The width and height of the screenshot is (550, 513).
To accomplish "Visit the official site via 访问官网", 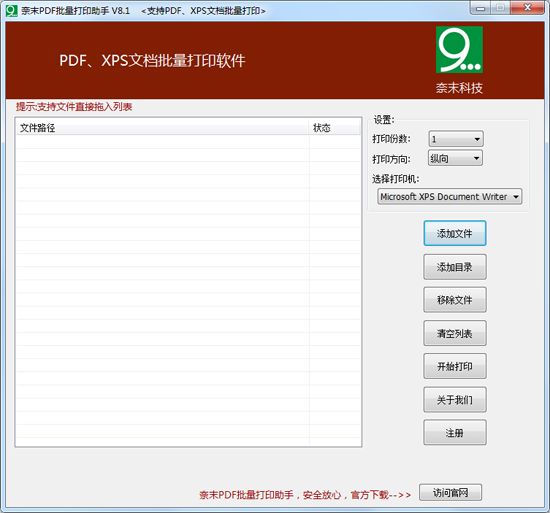I will [x=450, y=493].
